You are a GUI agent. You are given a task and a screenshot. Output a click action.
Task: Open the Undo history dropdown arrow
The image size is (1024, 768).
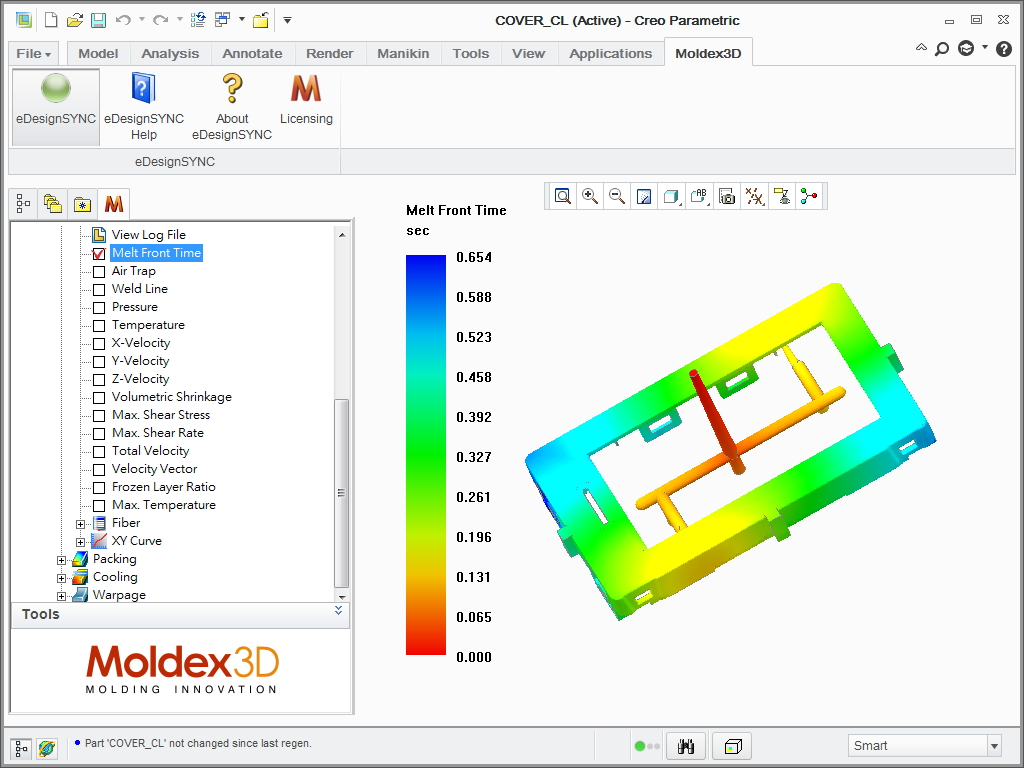[x=142, y=20]
